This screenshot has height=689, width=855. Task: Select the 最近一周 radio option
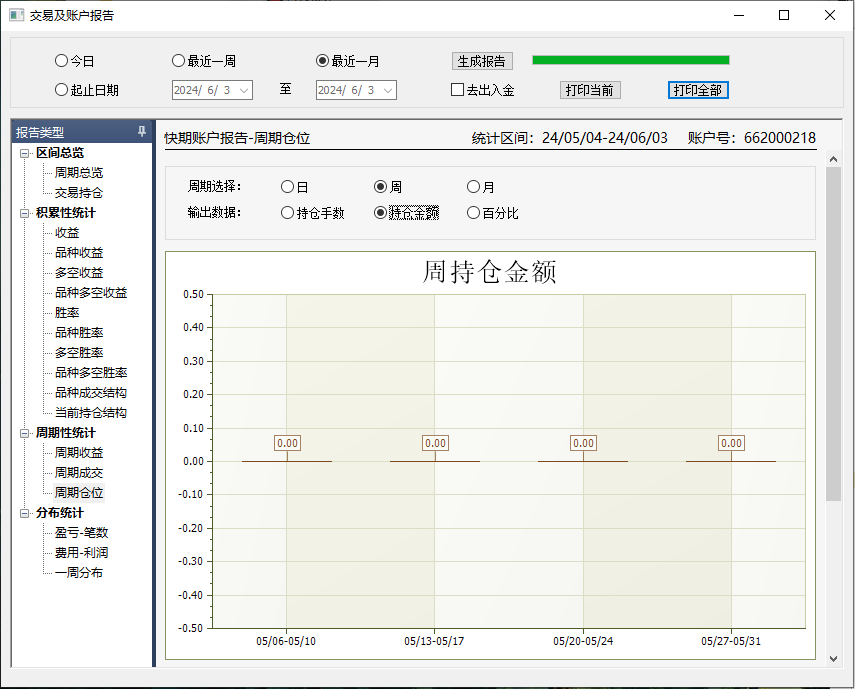pyautogui.click(x=179, y=61)
